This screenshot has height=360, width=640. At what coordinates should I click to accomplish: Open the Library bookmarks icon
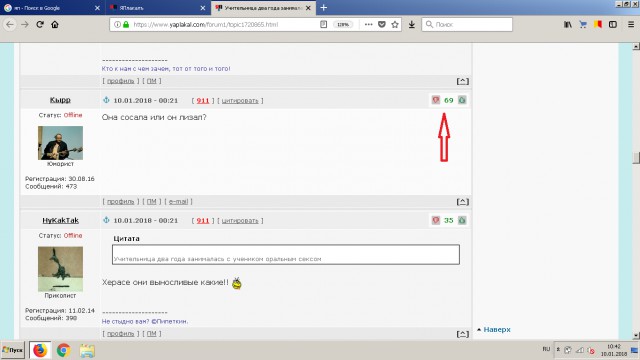pyautogui.click(x=568, y=24)
